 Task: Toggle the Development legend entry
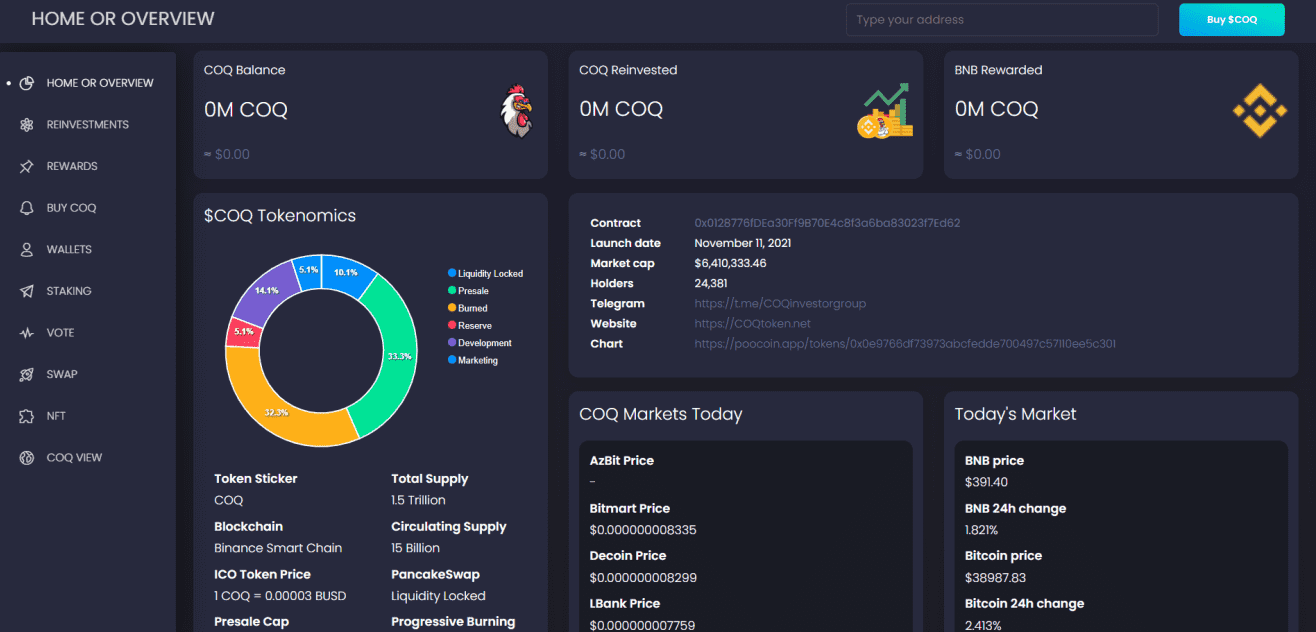480,343
